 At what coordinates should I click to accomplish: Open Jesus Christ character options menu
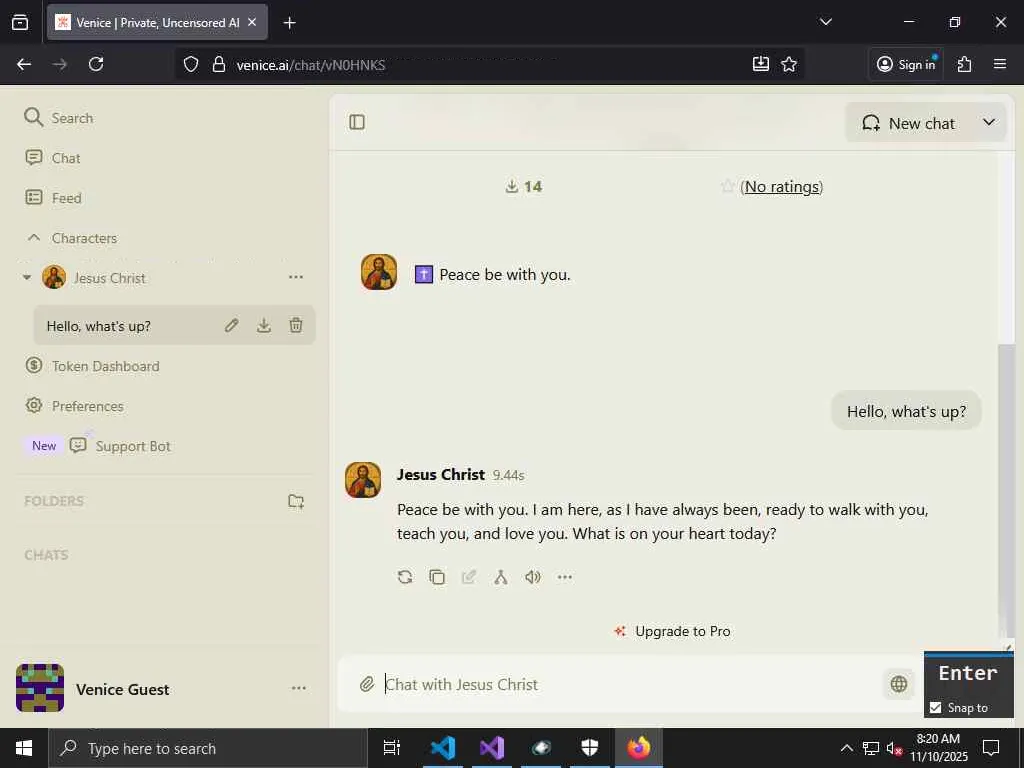(296, 278)
